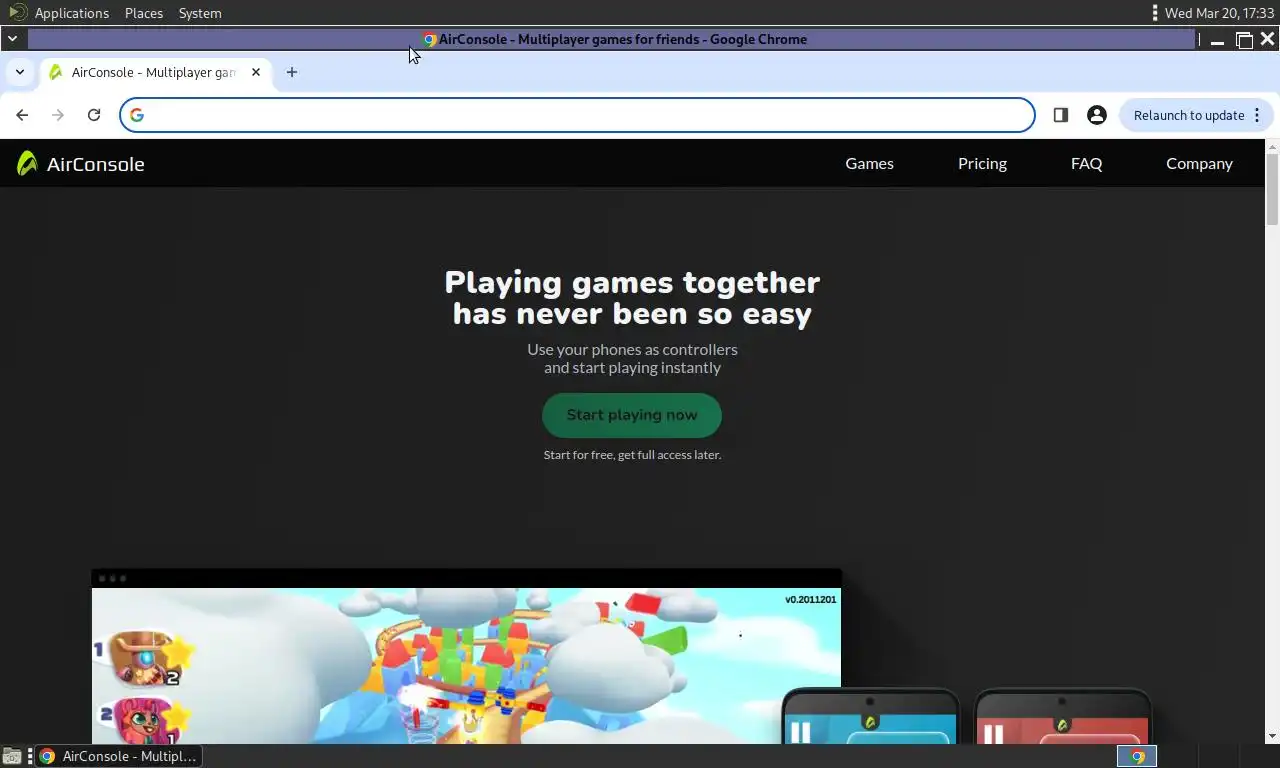Open the Applications menu
The image size is (1280, 768).
pos(72,13)
